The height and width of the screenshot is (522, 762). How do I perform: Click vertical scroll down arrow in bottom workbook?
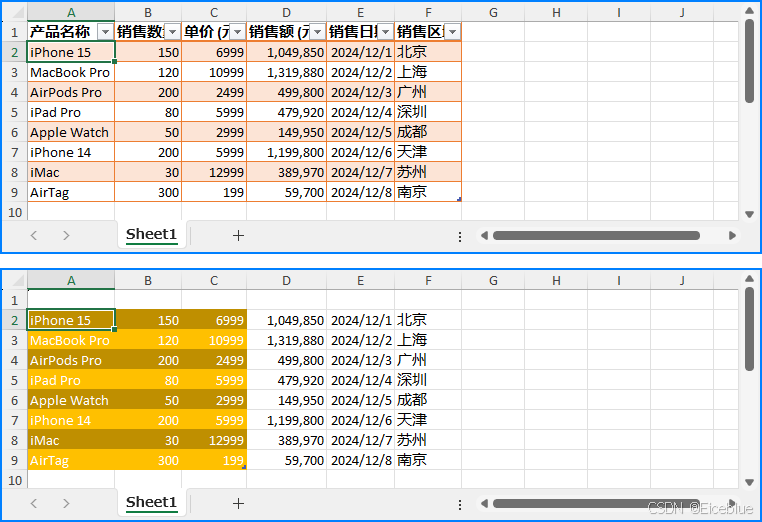[x=749, y=482]
